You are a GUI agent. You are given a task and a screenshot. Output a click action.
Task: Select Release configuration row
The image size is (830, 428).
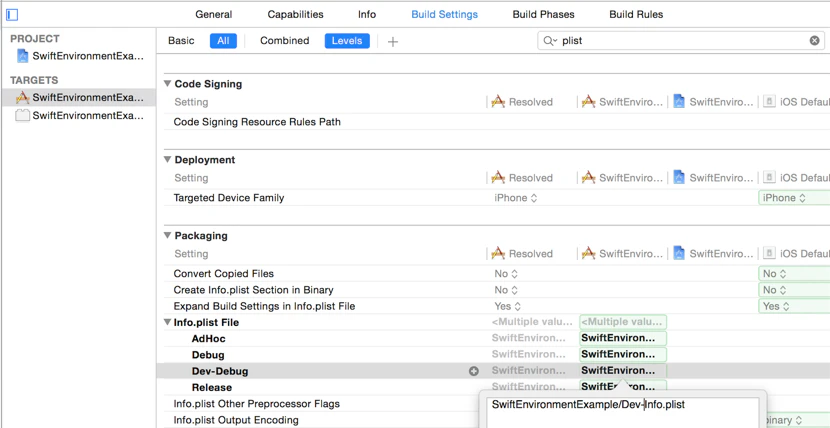click(212, 387)
